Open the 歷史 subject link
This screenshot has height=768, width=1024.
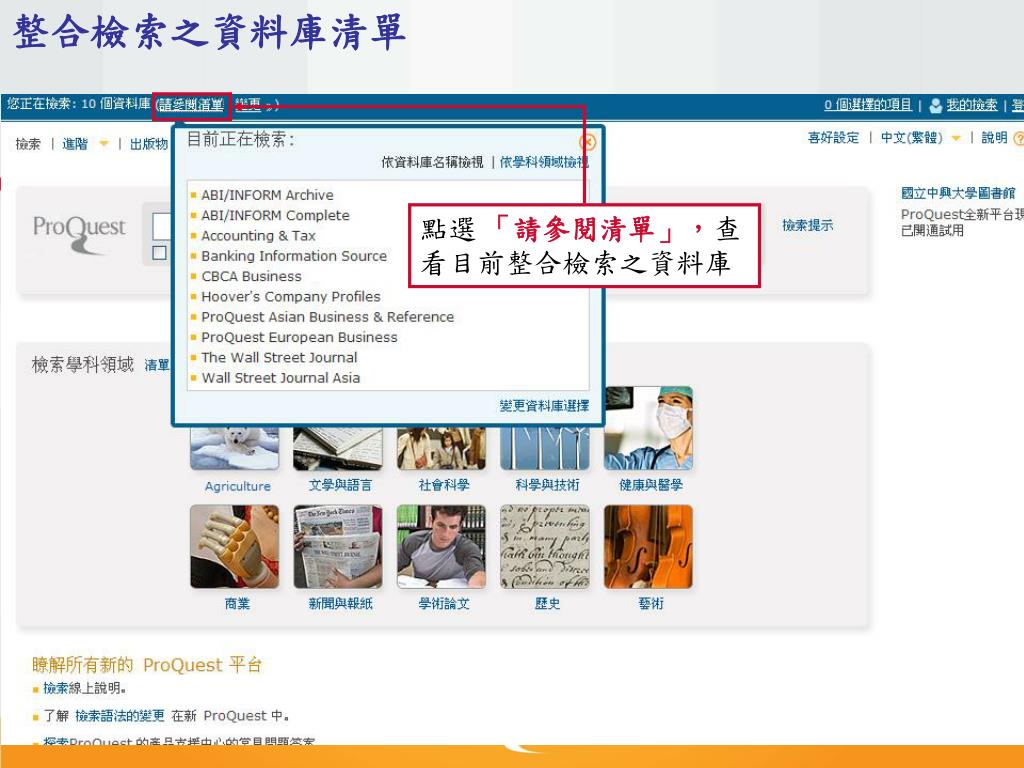pos(547,603)
